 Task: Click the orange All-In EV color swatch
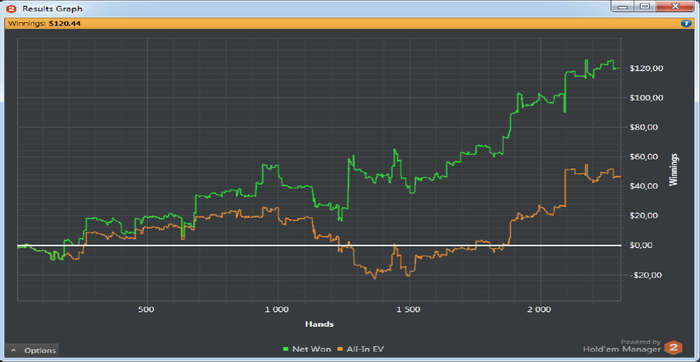point(341,350)
